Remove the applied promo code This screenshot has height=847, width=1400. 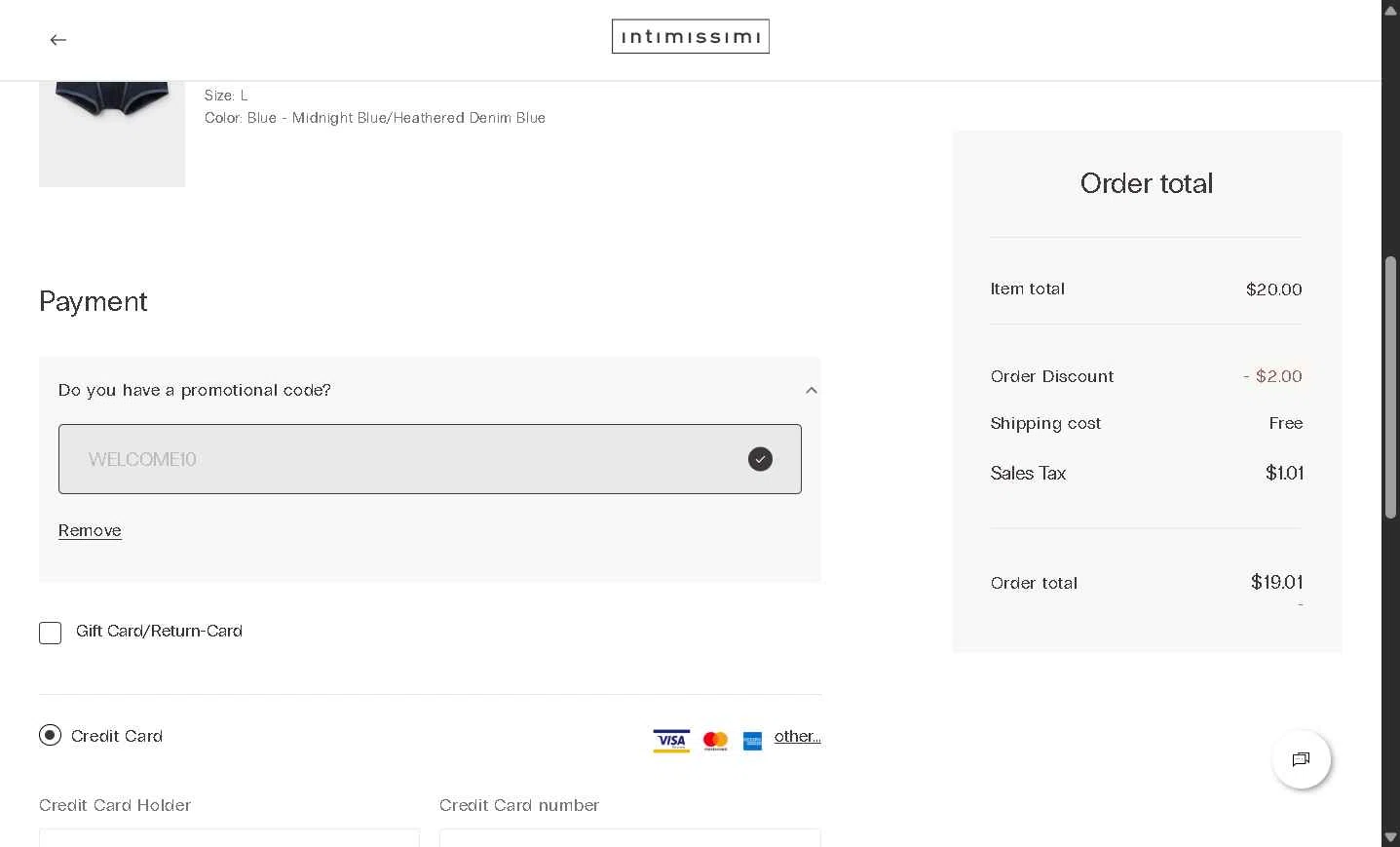click(x=90, y=530)
